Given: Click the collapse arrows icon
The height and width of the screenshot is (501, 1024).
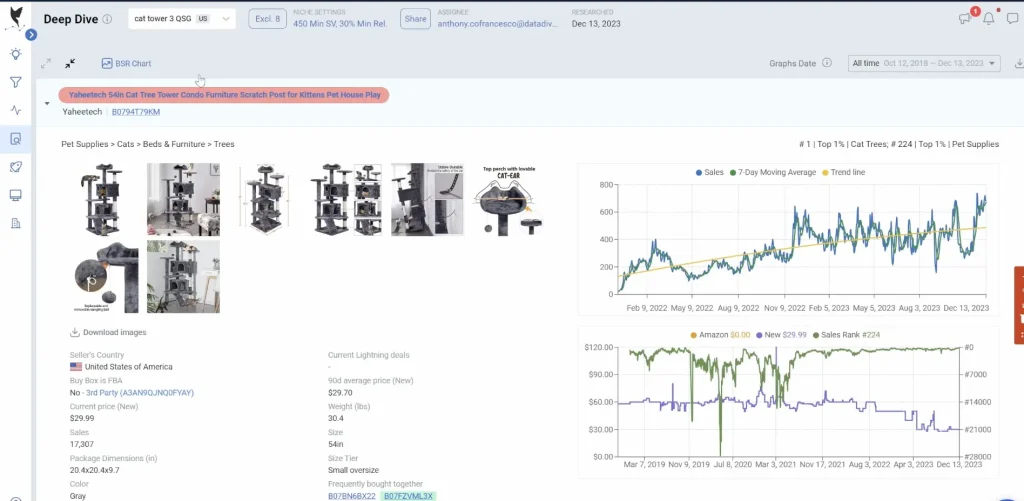Looking at the screenshot, I should tap(70, 63).
